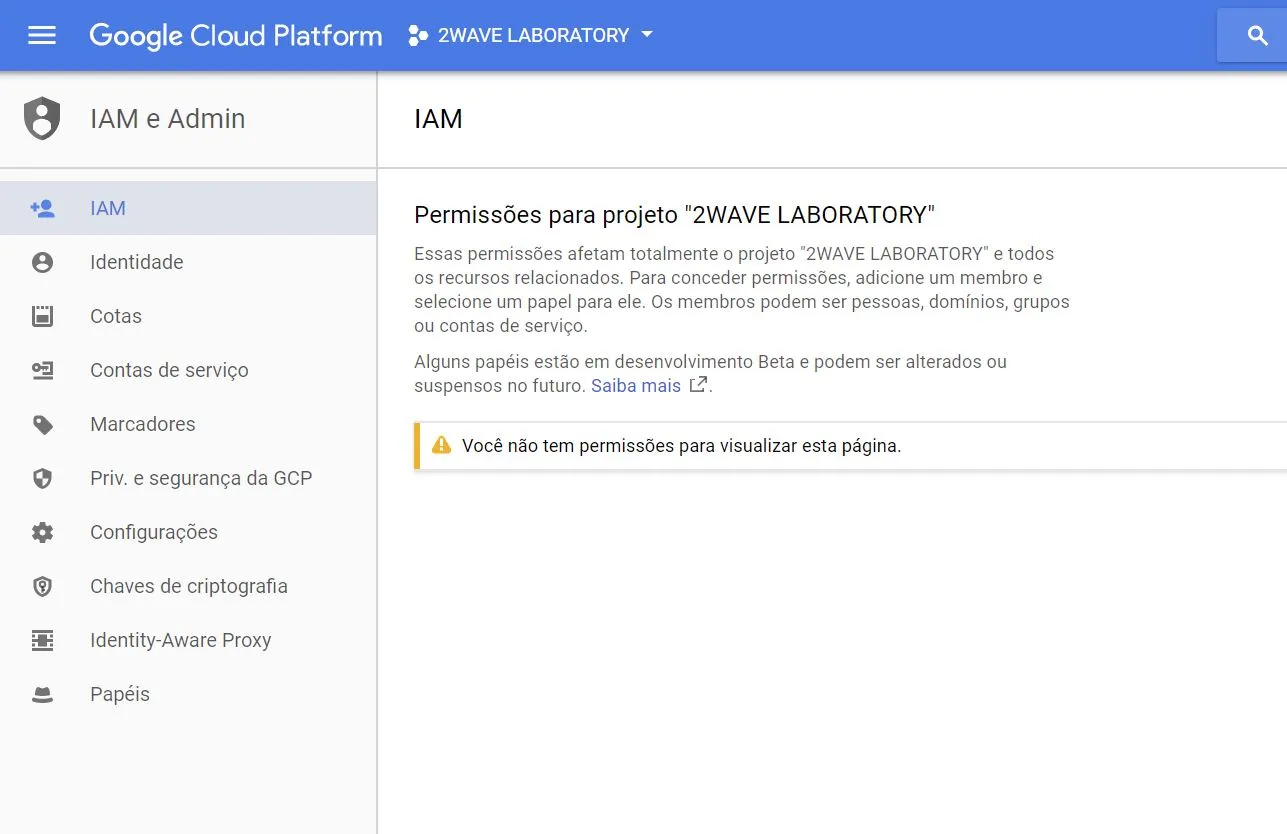
Task: Open Priv. e segurança da GCP
Action: [x=188, y=478]
